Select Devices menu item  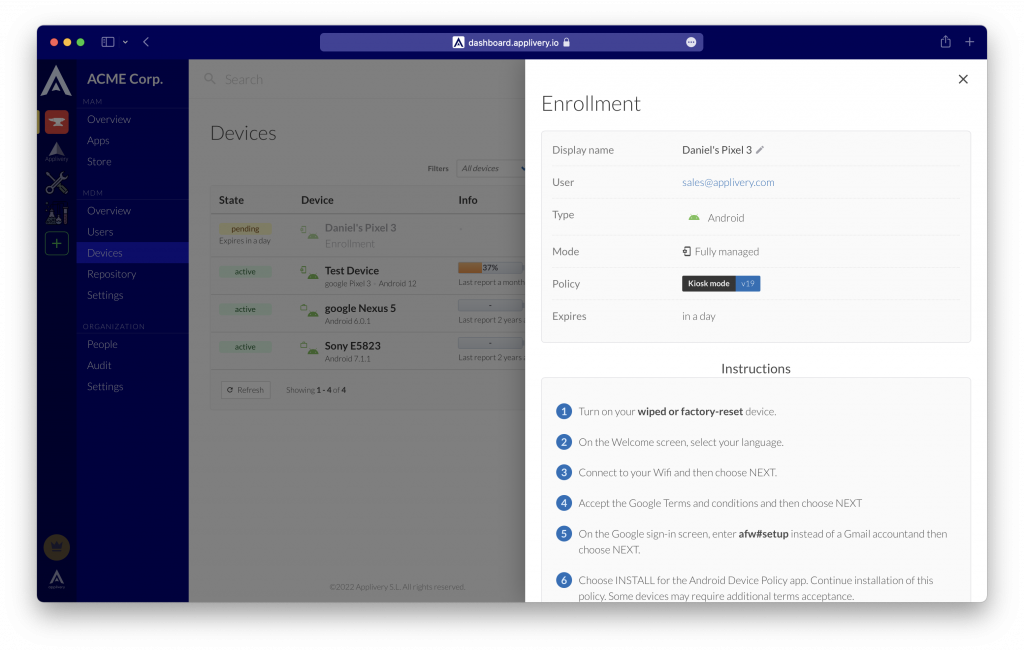tap(133, 253)
